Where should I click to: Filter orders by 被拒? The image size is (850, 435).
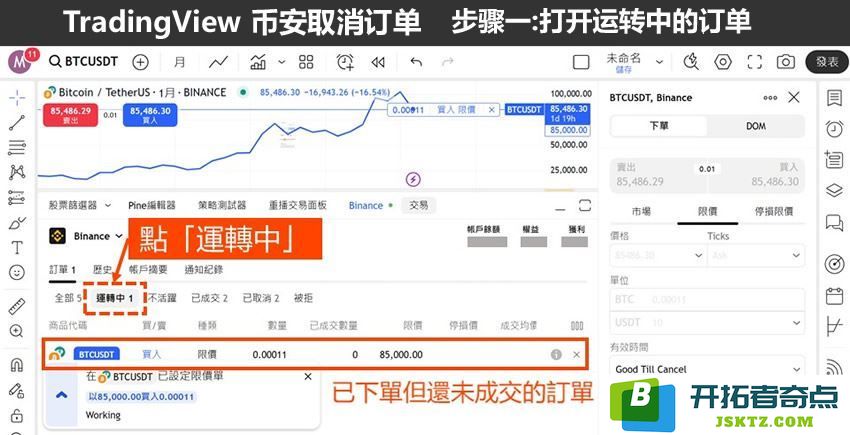pyautogui.click(x=303, y=298)
